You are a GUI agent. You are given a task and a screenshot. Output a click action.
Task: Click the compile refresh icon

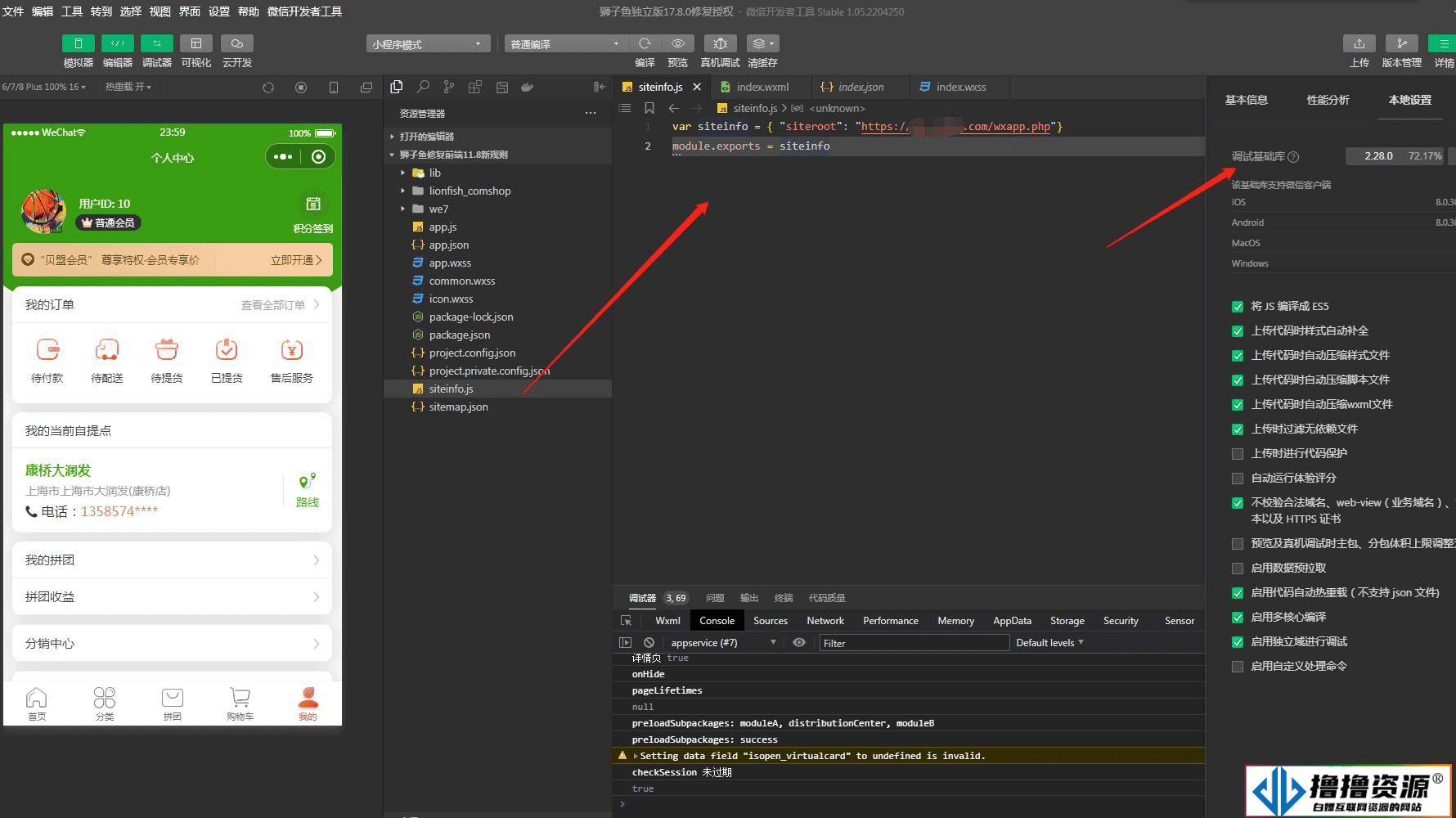(x=645, y=43)
